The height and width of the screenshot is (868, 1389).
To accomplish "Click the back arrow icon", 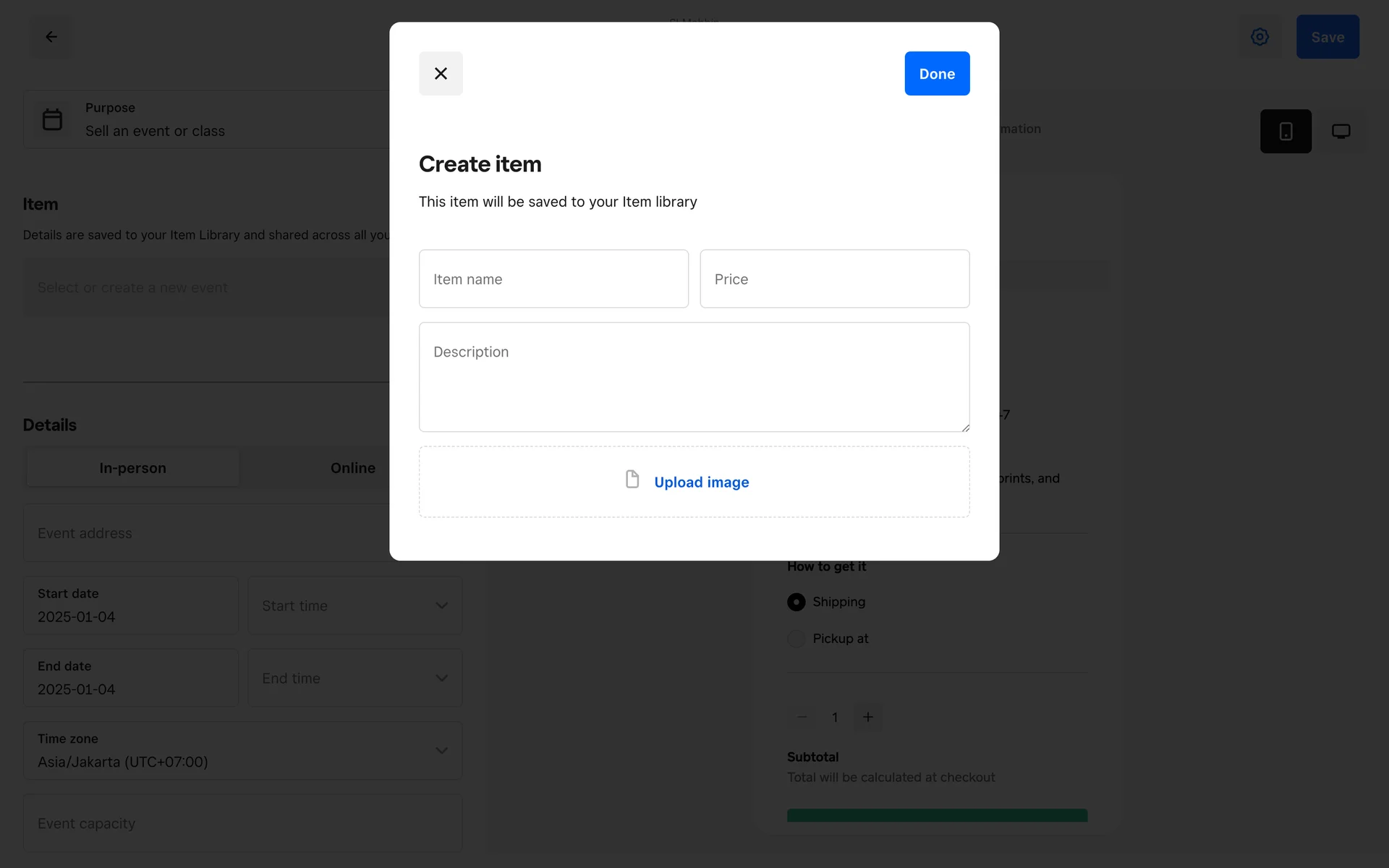I will point(51,37).
